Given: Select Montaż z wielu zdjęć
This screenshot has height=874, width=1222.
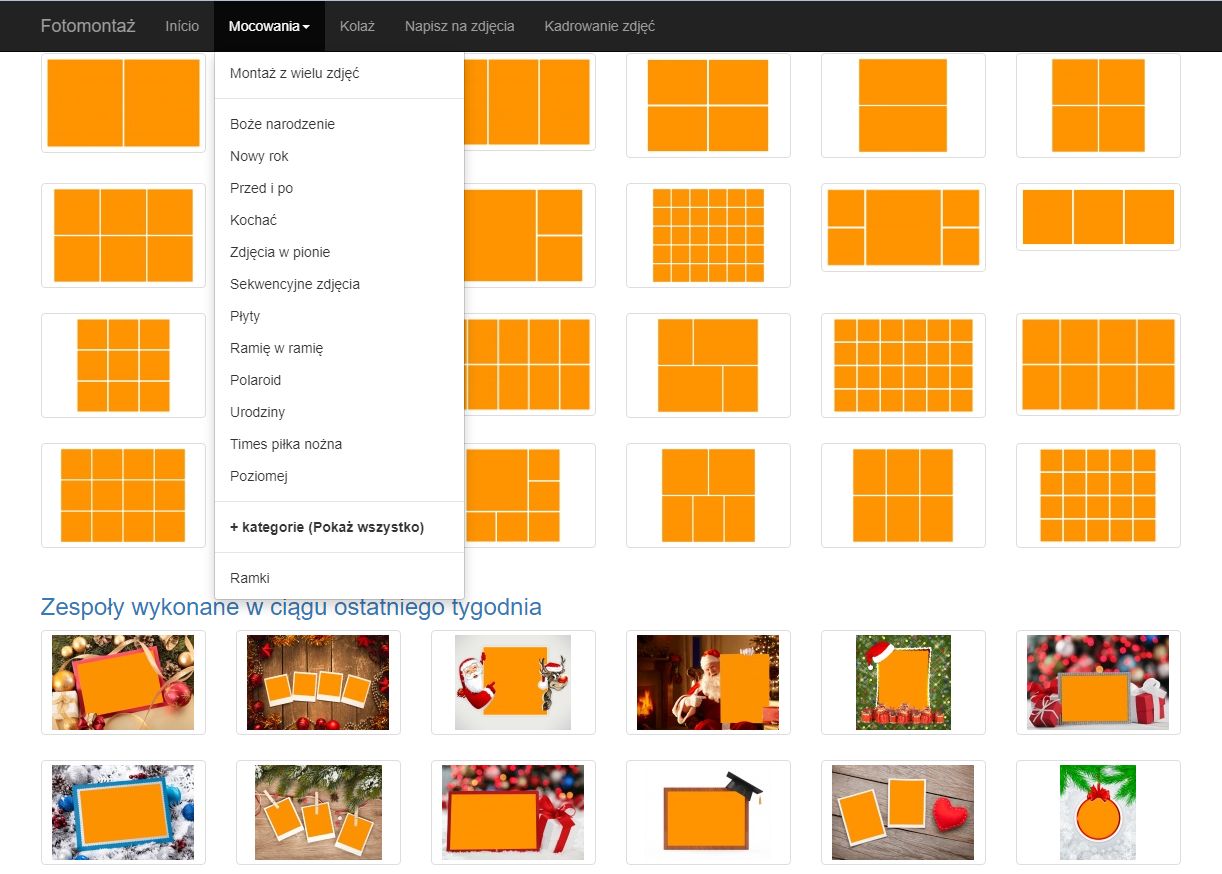Looking at the screenshot, I should point(339,73).
